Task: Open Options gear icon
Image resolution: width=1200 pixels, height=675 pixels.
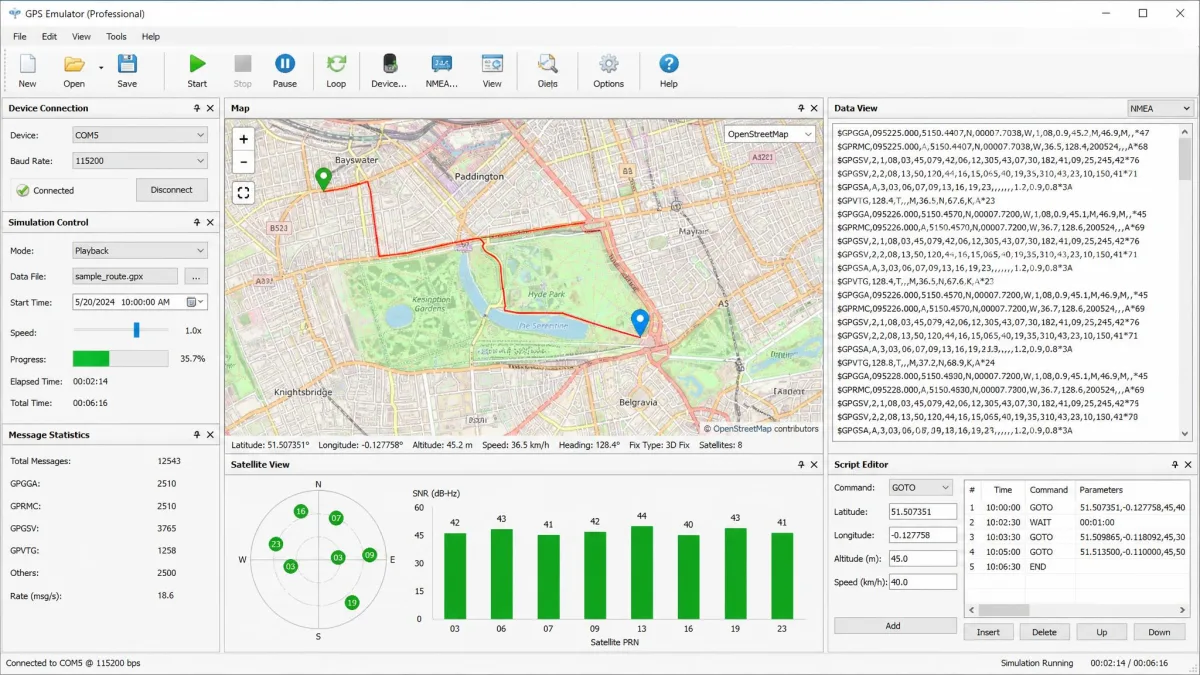Action: (608, 65)
